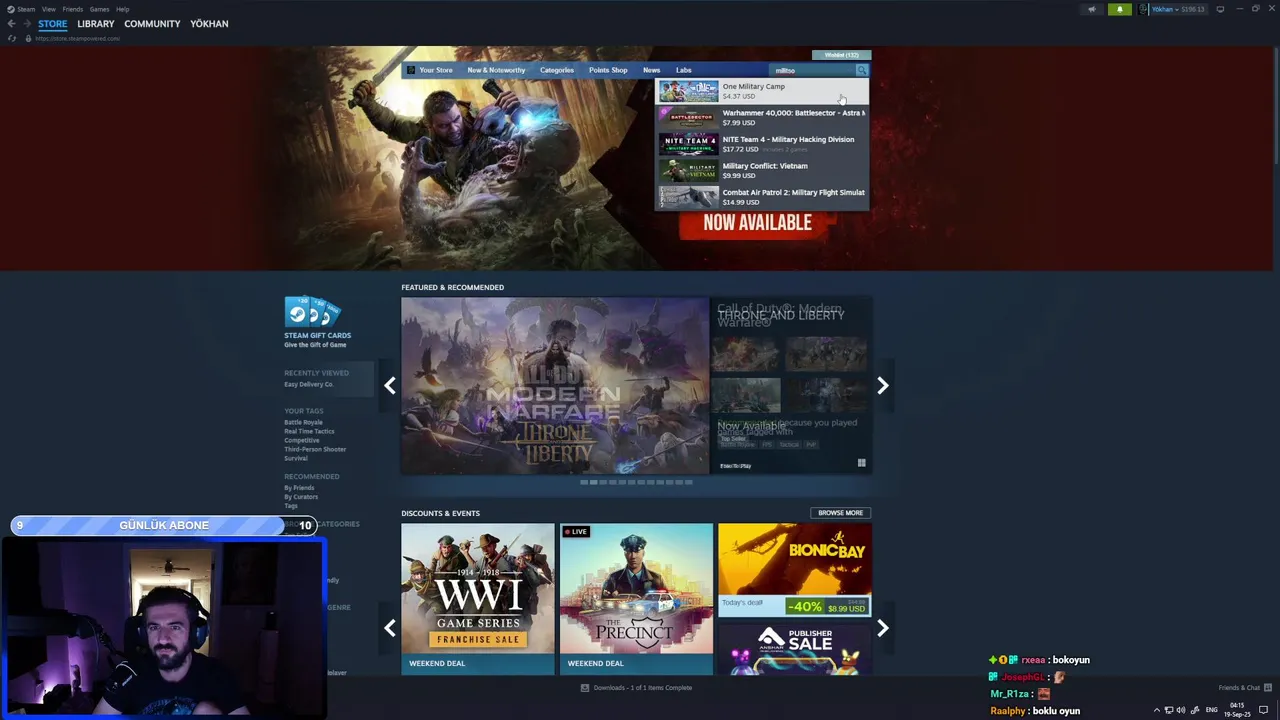Open the Categories nav menu
The width and height of the screenshot is (1280, 720).
coord(557,70)
